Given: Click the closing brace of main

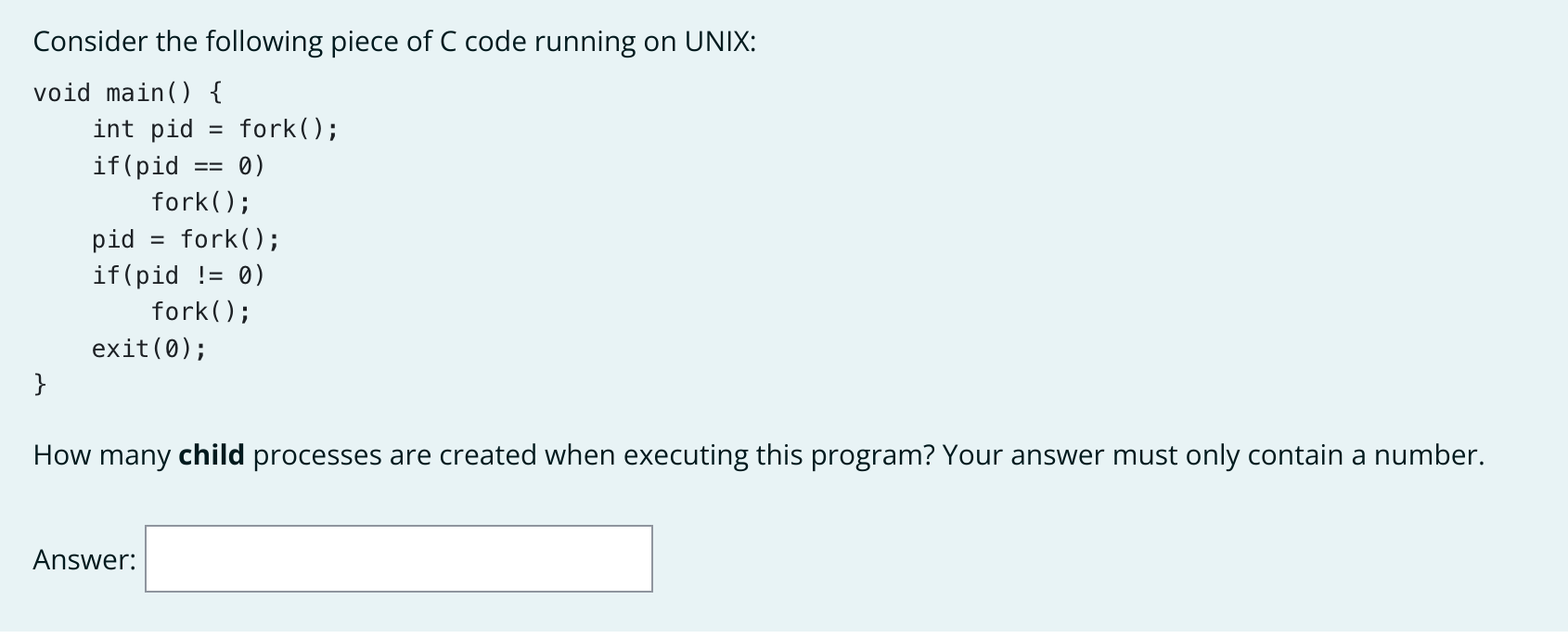Looking at the screenshot, I should point(39,383).
